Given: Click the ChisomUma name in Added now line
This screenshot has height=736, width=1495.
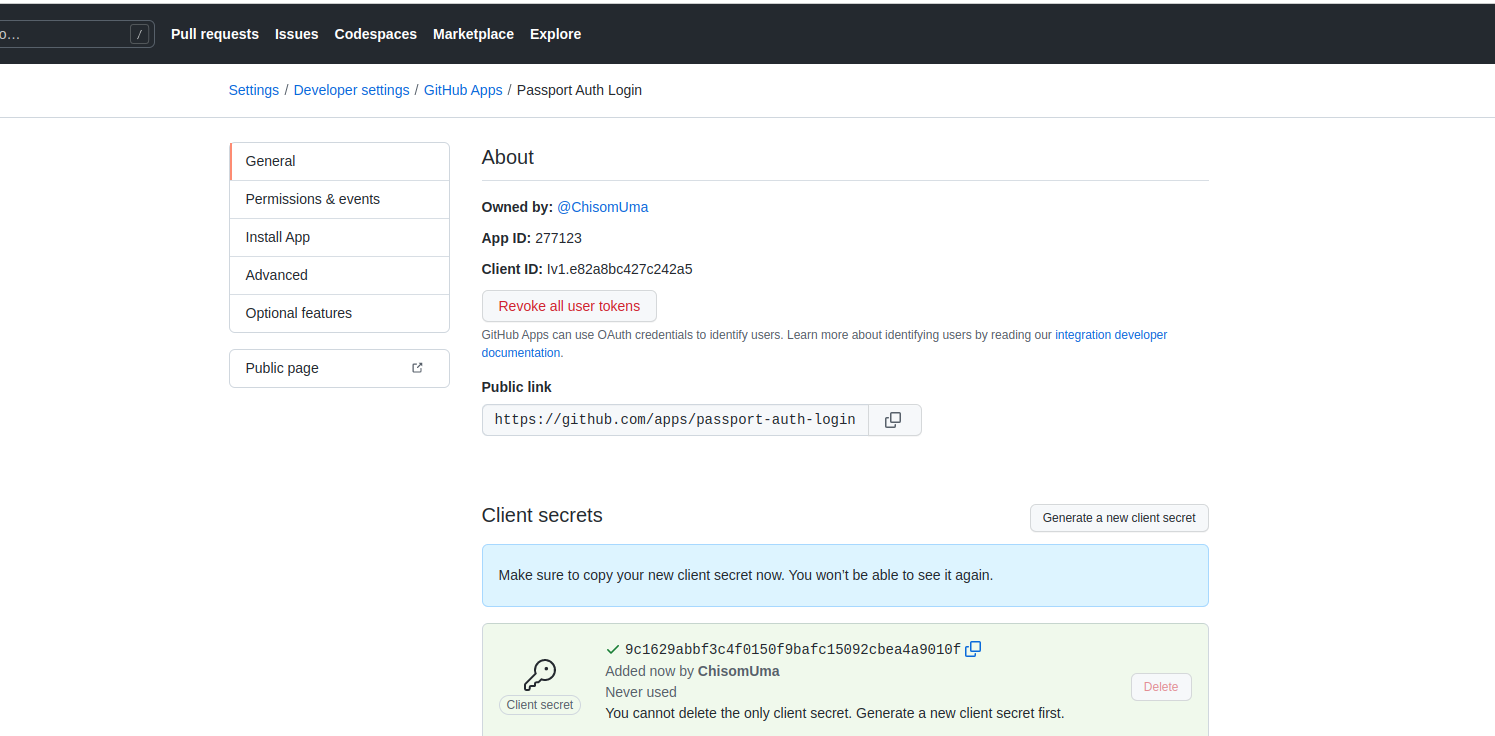Looking at the screenshot, I should 738,671.
